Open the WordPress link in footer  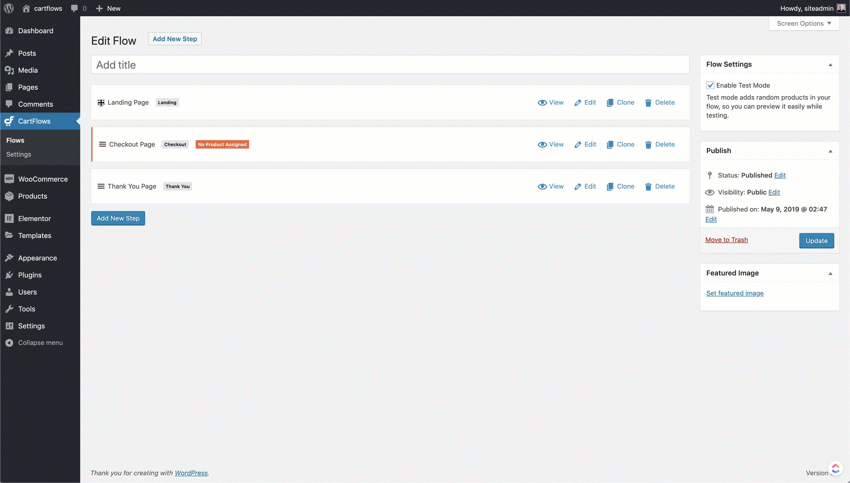[x=191, y=473]
